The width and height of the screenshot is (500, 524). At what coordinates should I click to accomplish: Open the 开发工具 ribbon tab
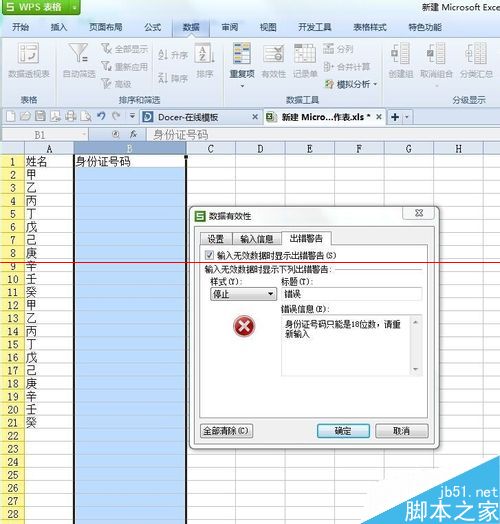[x=315, y=27]
